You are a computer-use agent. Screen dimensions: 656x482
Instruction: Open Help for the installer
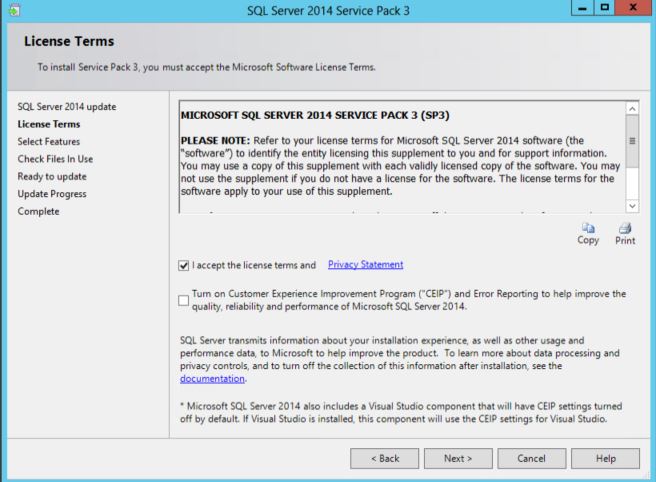605,459
